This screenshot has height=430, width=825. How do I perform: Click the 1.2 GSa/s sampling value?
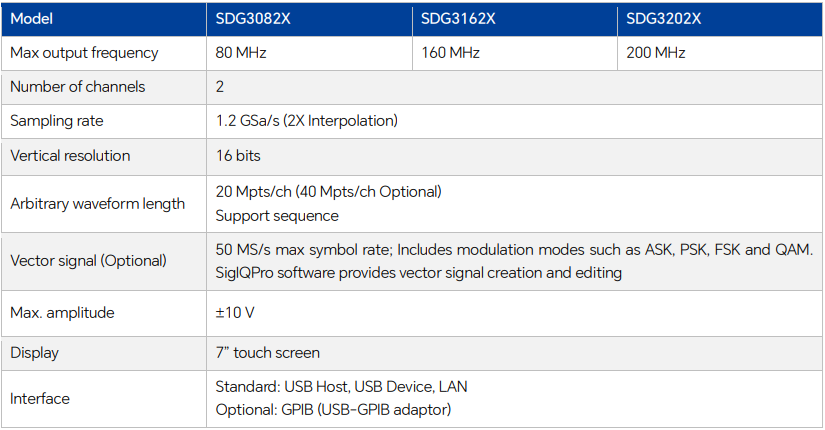coord(306,121)
